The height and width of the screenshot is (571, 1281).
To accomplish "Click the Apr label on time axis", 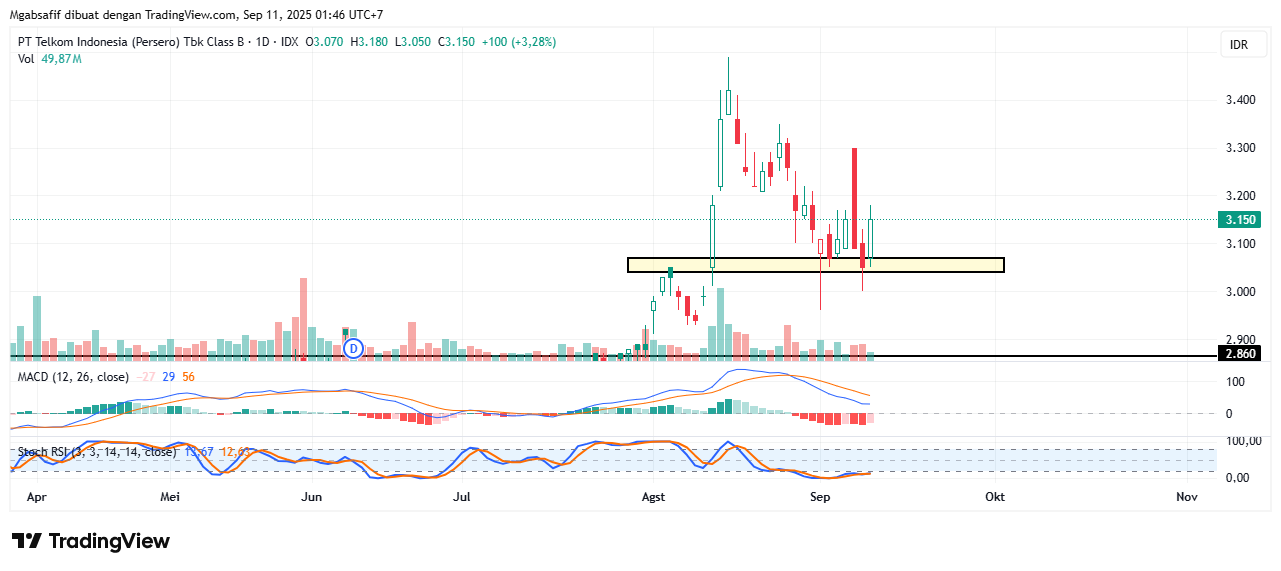I will coord(37,496).
